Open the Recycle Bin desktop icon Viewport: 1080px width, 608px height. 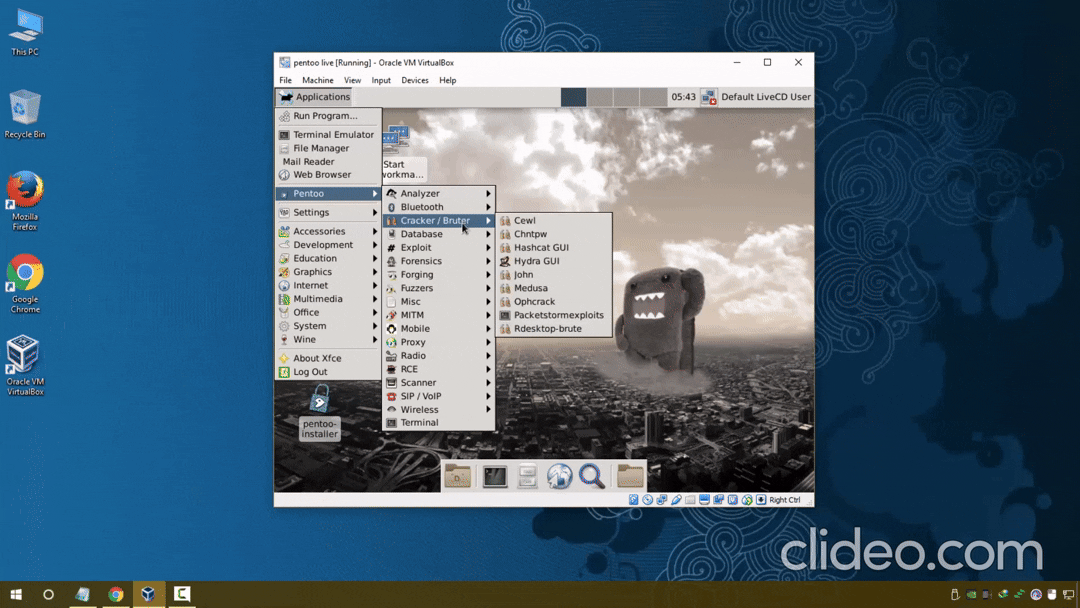coord(25,115)
